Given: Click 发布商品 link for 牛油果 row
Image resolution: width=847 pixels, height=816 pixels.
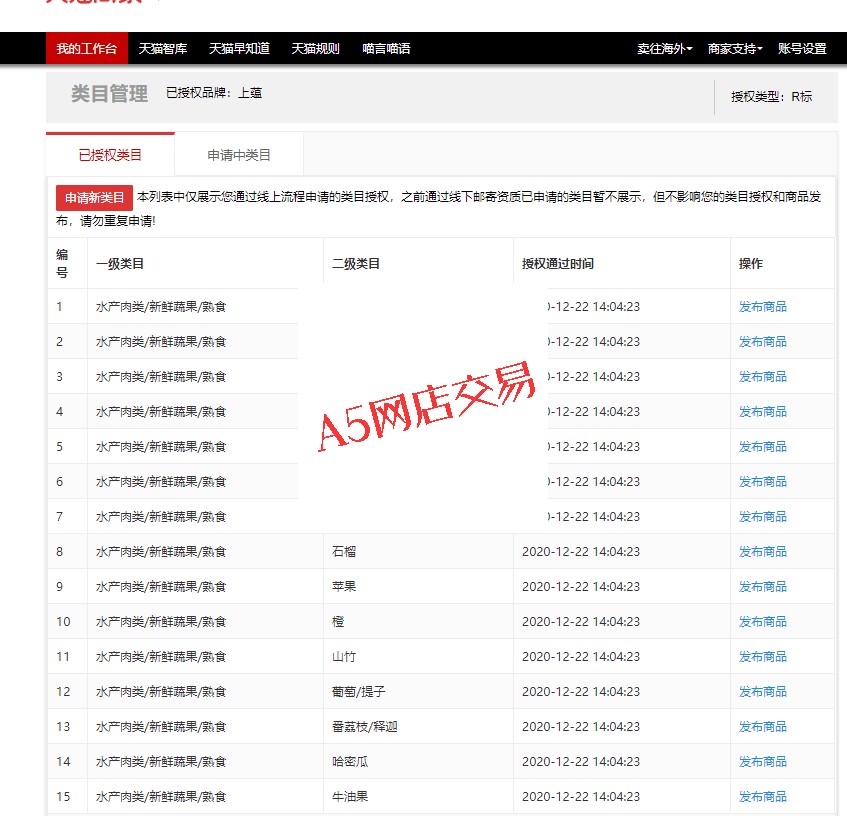Looking at the screenshot, I should tap(763, 797).
